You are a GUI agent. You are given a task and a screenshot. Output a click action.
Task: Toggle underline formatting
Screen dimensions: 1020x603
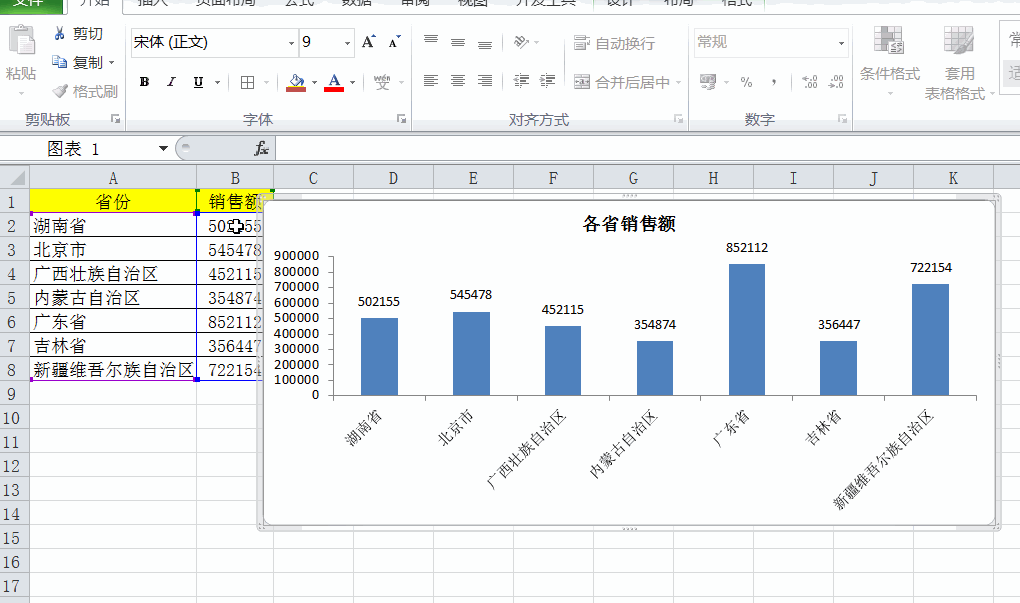point(198,82)
